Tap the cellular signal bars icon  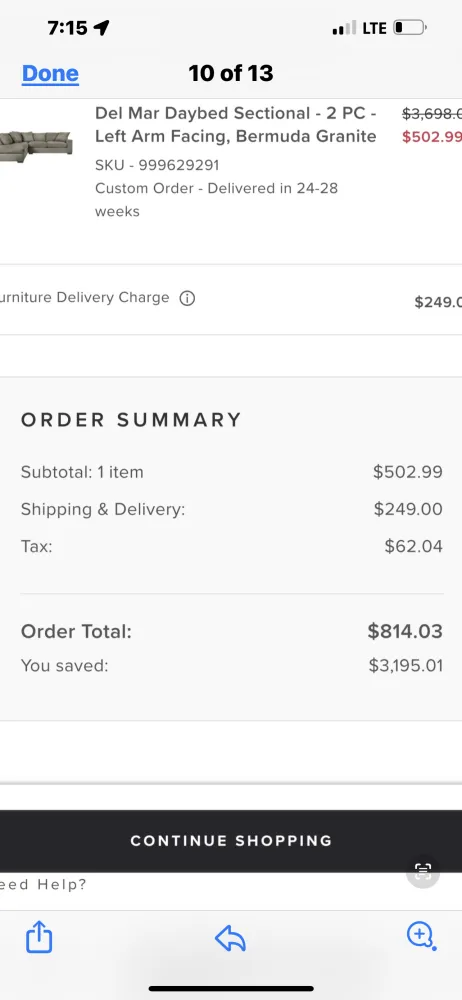pyautogui.click(x=345, y=29)
